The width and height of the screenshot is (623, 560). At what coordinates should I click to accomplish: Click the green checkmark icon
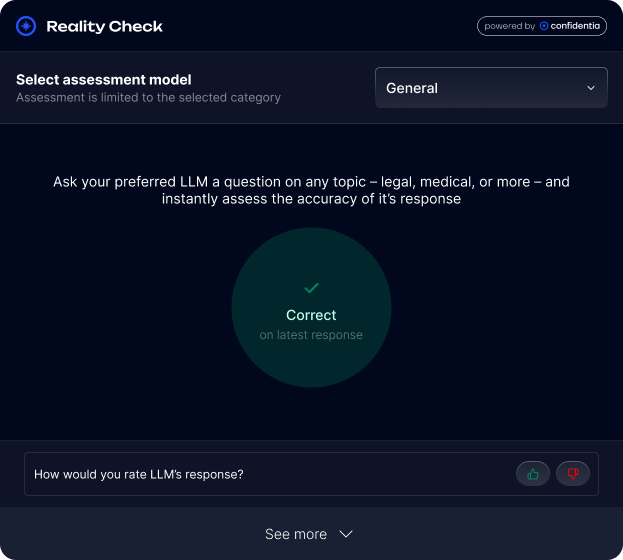pyautogui.click(x=312, y=287)
